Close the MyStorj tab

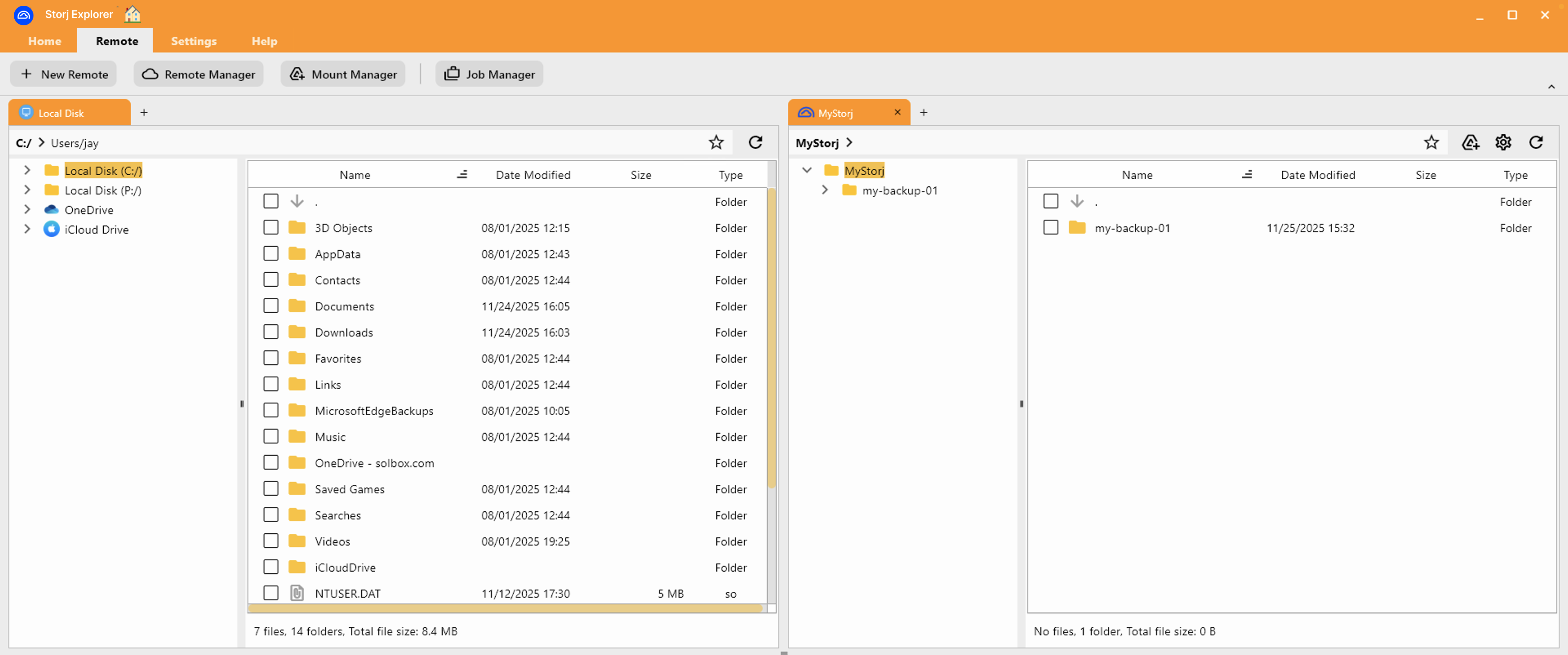pyautogui.click(x=897, y=113)
